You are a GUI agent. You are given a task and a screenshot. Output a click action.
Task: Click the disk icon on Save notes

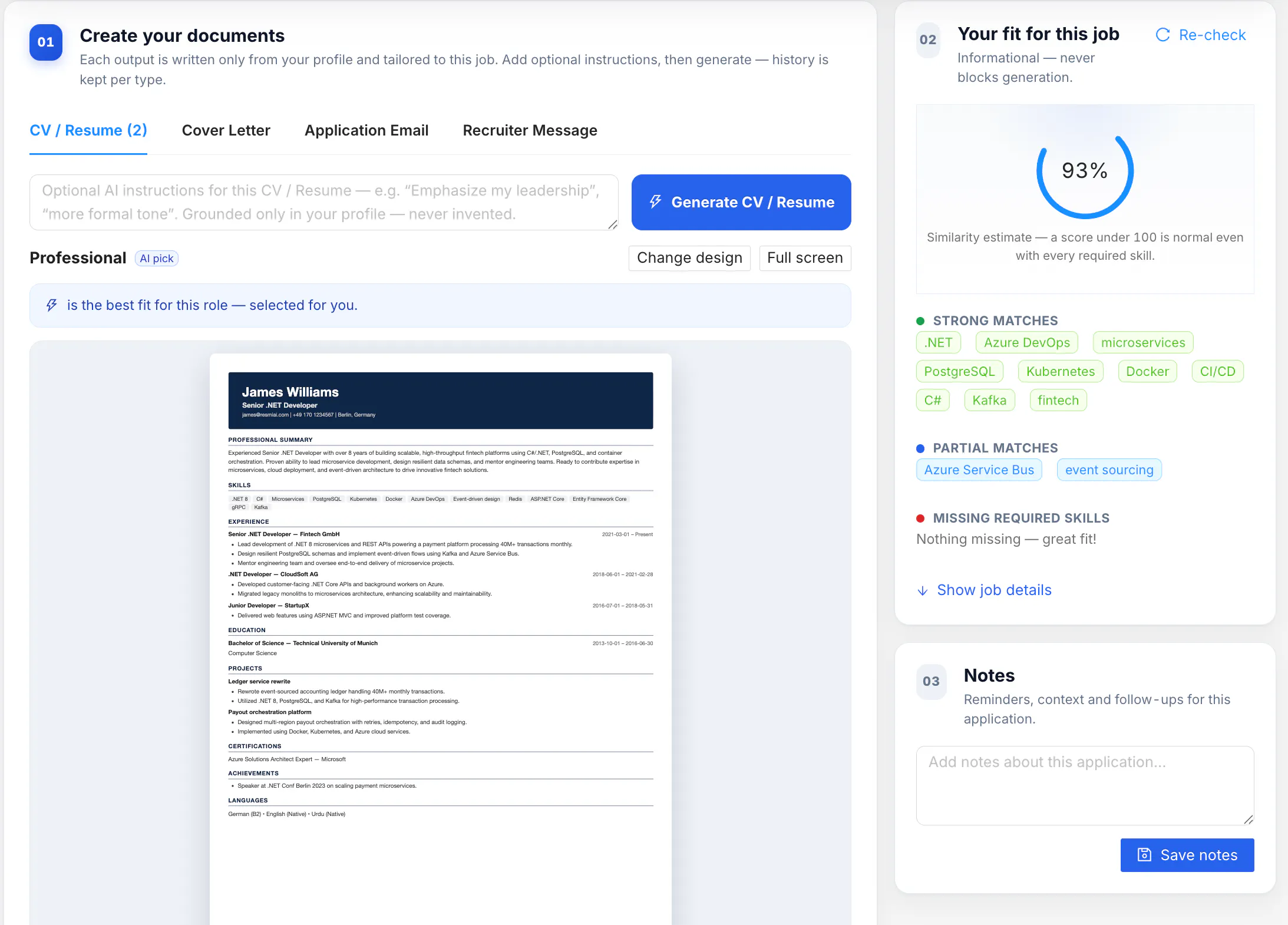tap(1144, 855)
